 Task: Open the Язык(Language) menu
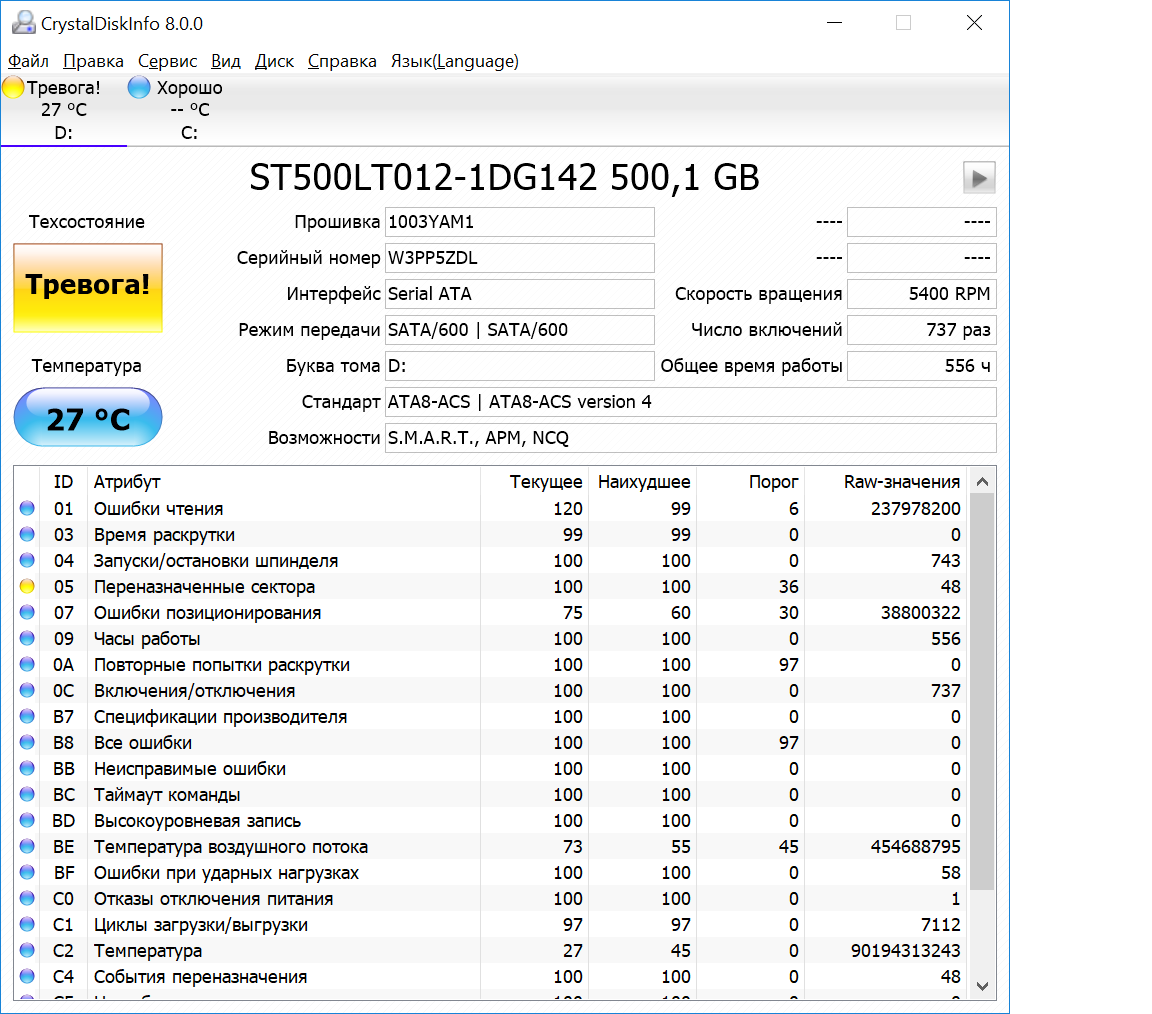455,61
